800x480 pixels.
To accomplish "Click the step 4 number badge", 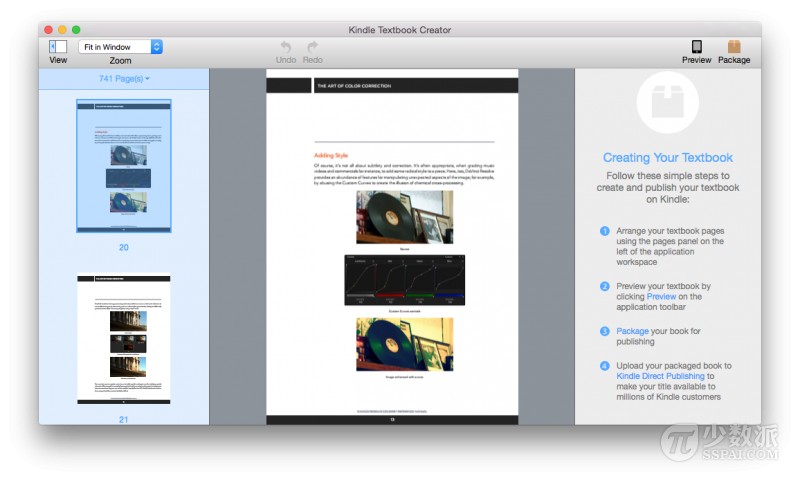I will [605, 366].
